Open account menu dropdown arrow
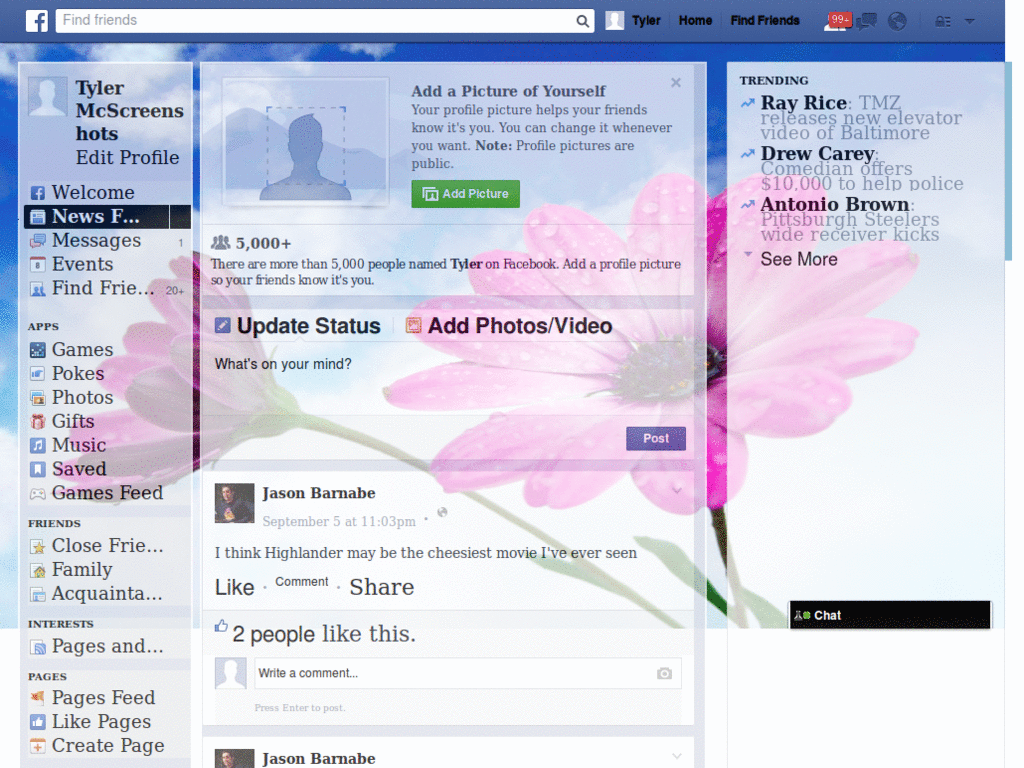This screenshot has height=768, width=1024. (x=970, y=22)
